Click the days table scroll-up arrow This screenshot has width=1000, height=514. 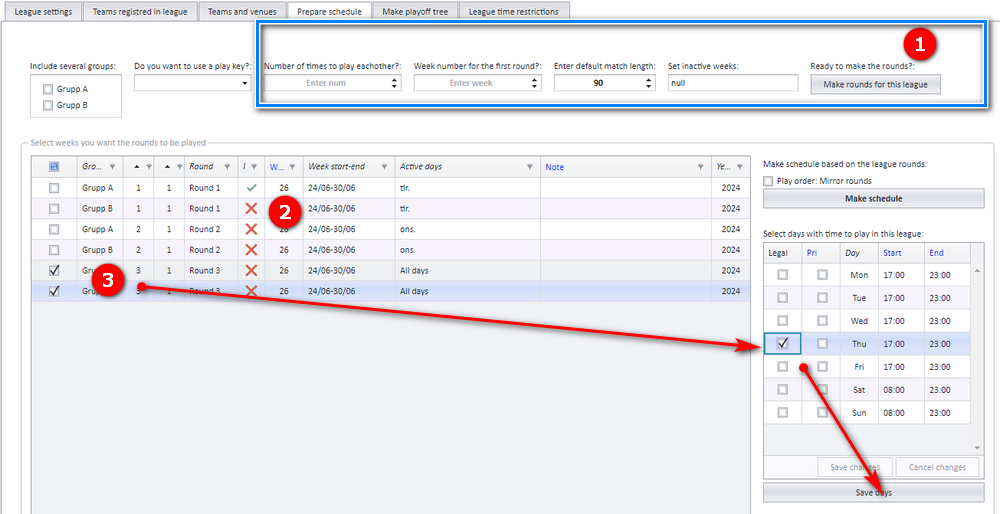[x=977, y=271]
